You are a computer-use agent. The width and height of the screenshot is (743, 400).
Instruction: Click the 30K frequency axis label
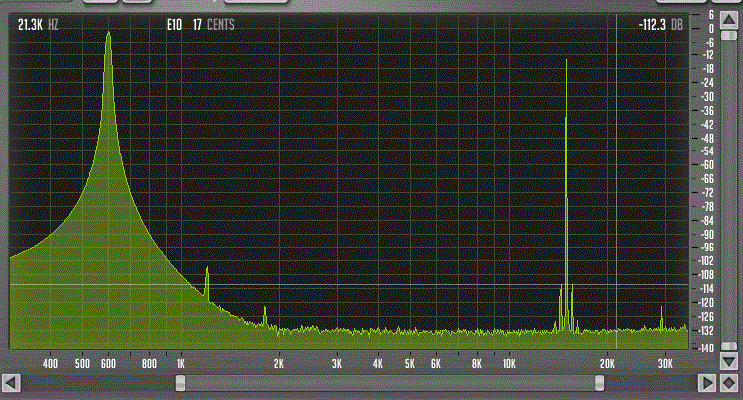pos(665,364)
